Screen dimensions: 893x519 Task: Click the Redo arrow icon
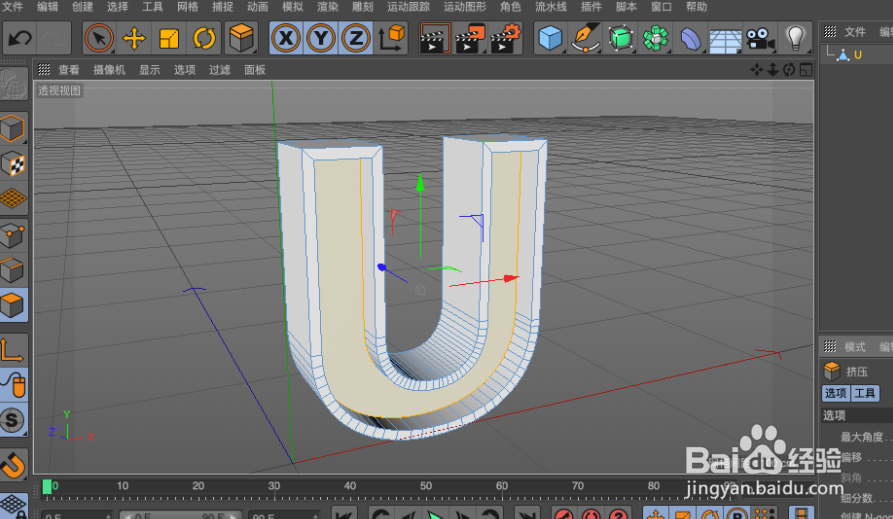[x=54, y=39]
